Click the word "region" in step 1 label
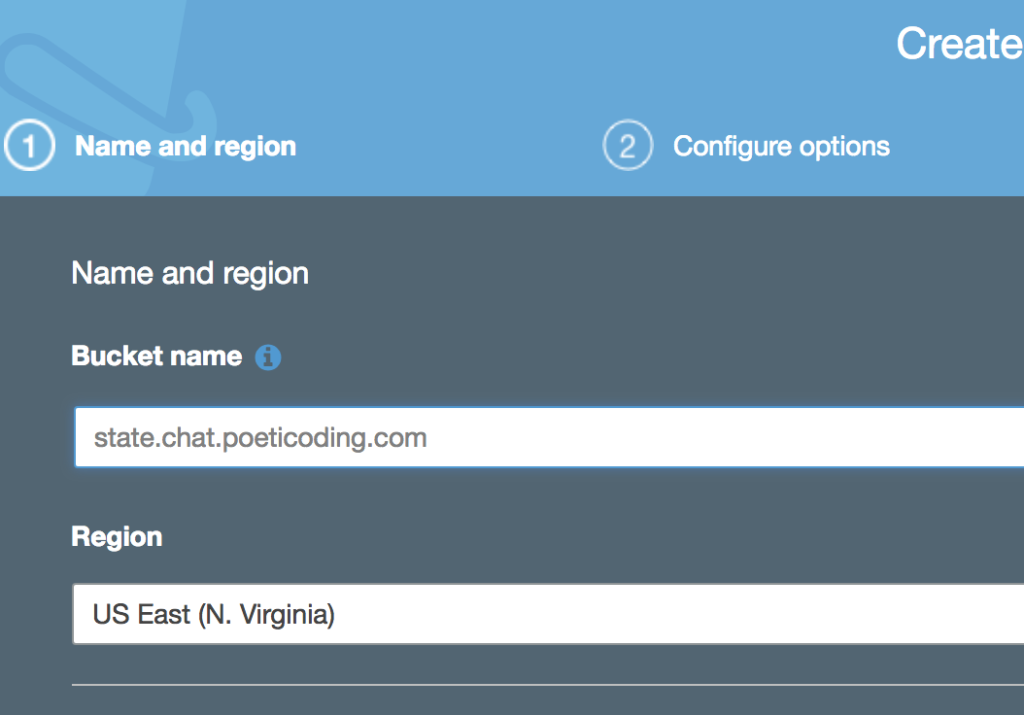 point(255,148)
